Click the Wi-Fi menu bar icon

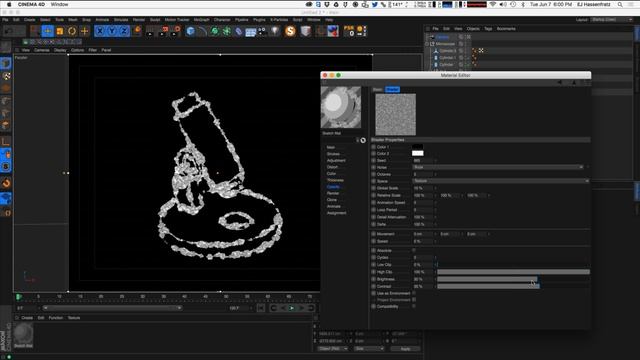pos(493,4)
